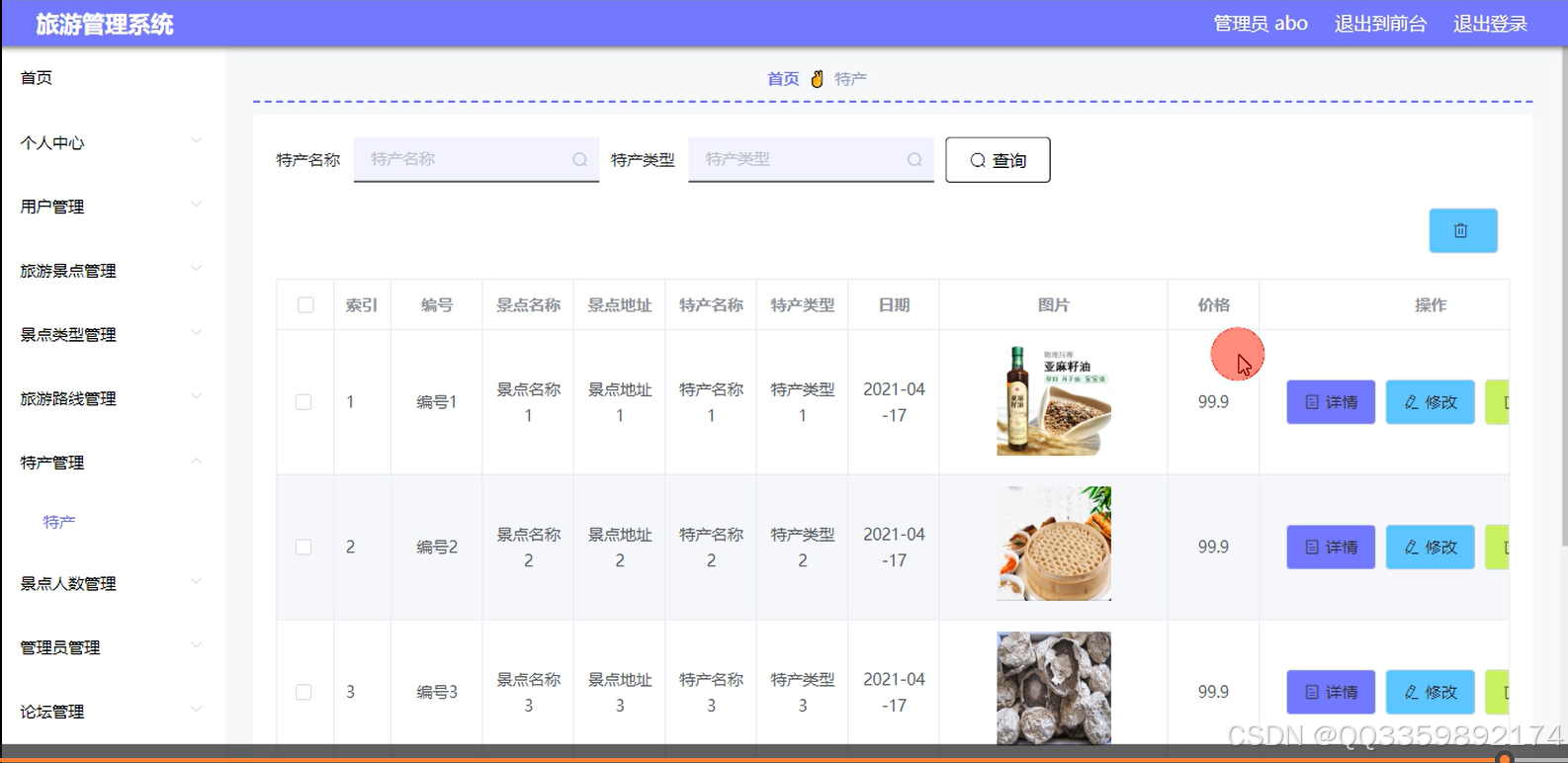Expand the 个人中心 menu chevron
The image size is (1568, 763).
(196, 140)
